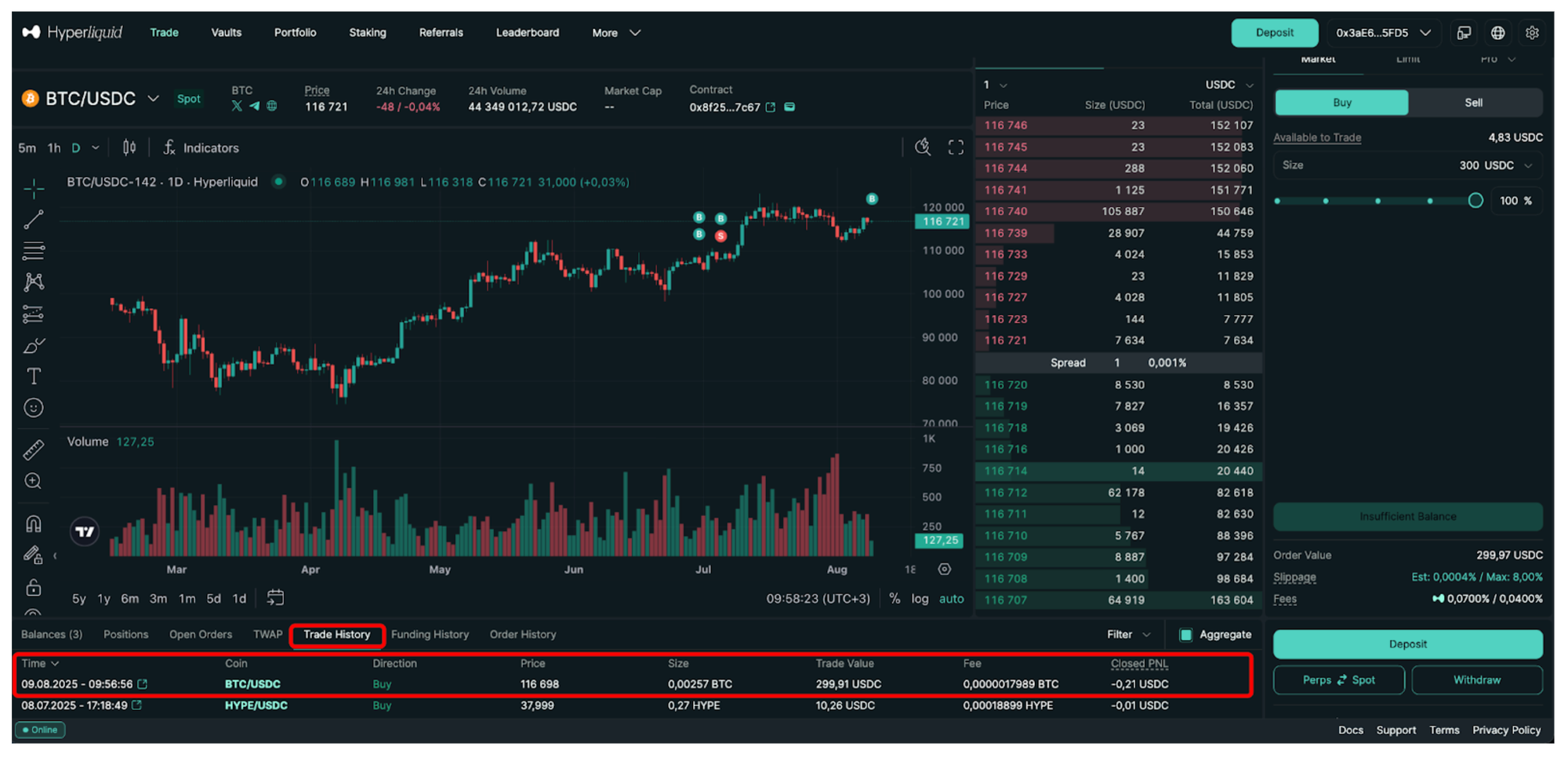Click the globe language icon

click(1497, 33)
